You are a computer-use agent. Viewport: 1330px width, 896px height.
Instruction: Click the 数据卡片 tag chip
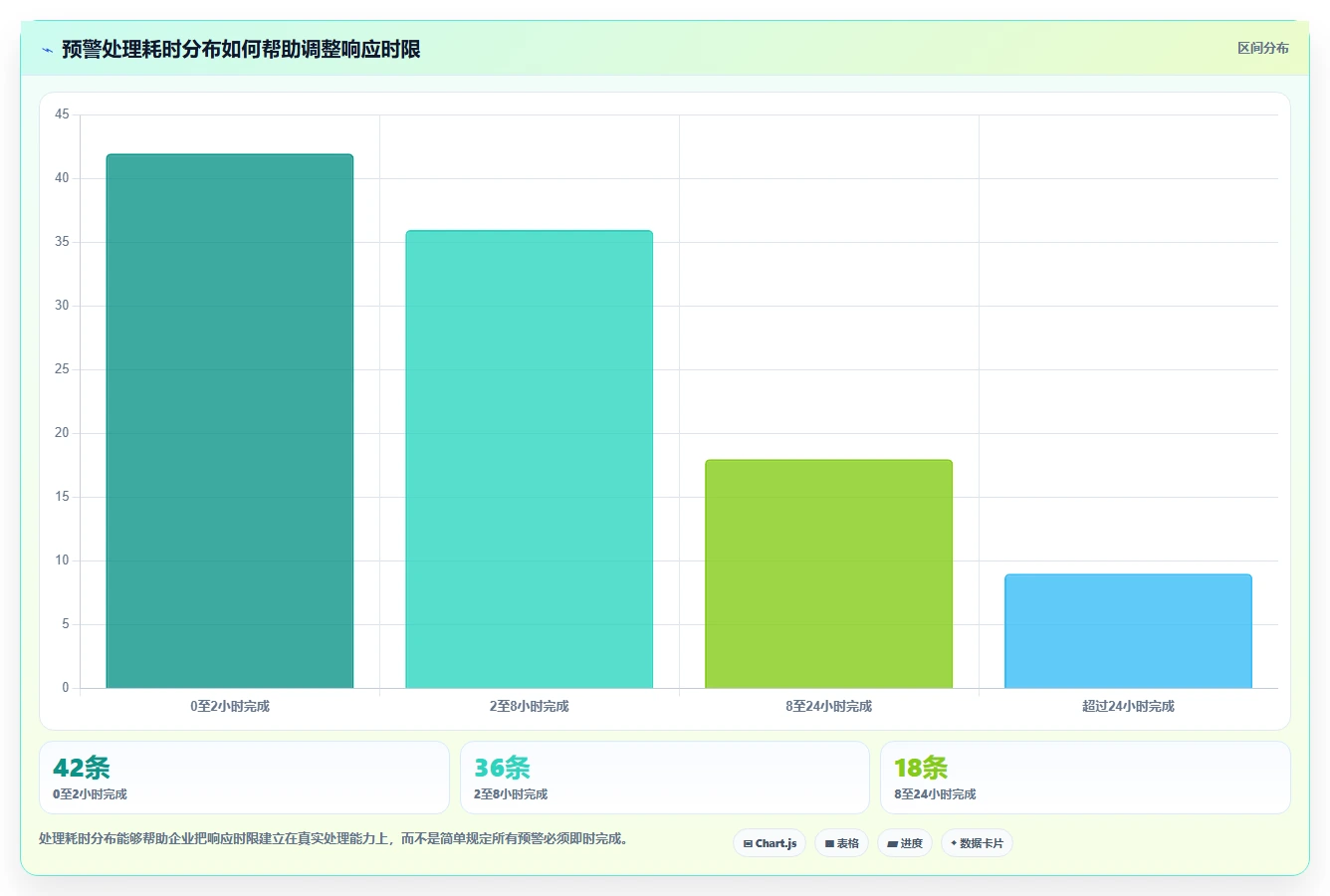[x=977, y=843]
